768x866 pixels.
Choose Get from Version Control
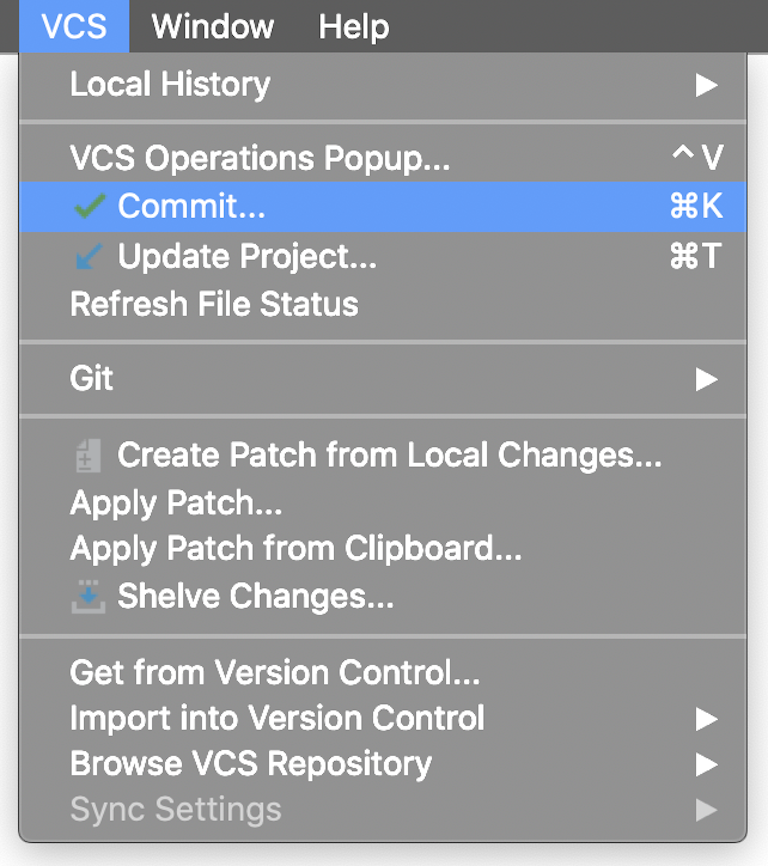point(275,672)
